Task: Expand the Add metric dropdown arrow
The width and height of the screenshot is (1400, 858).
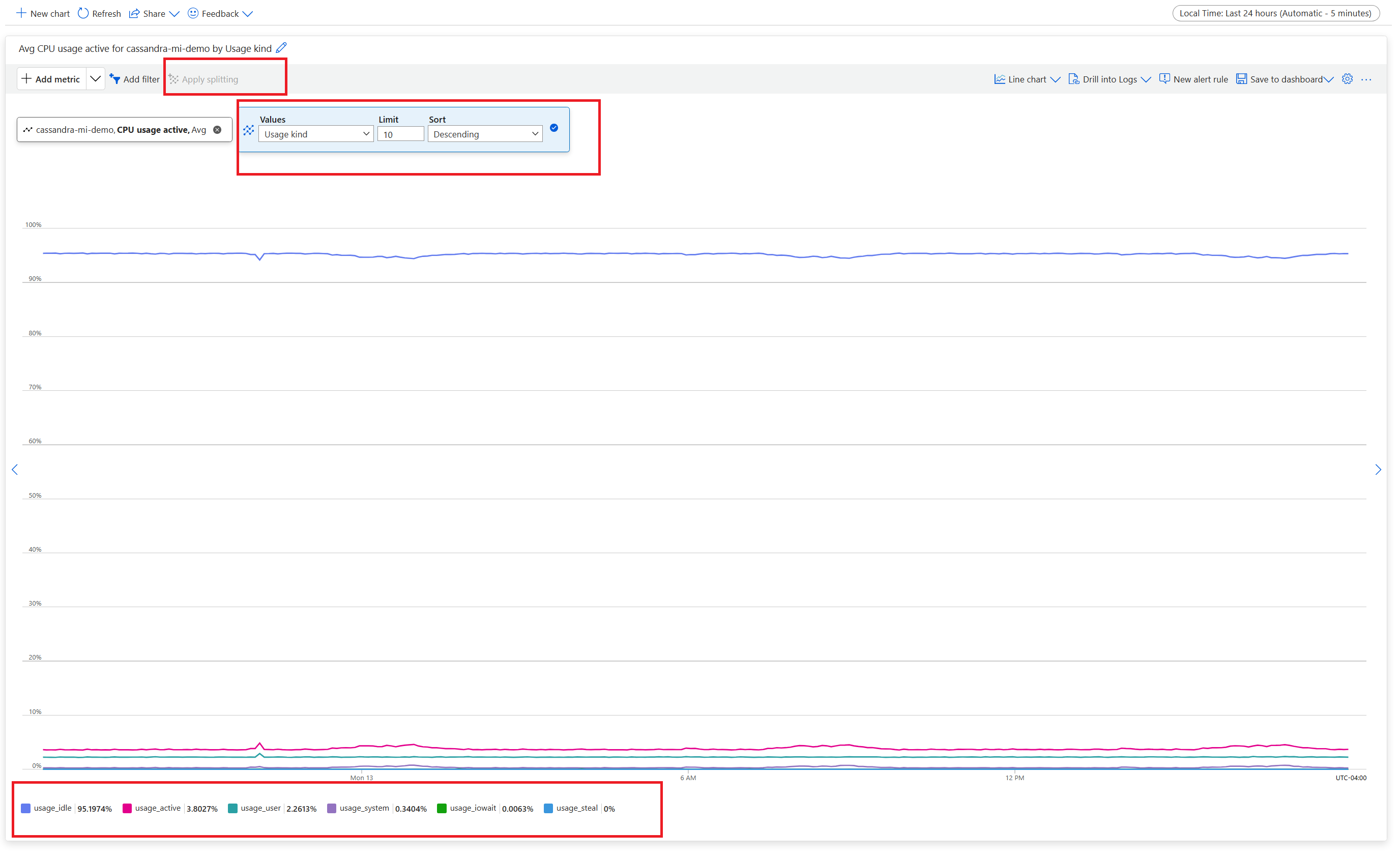Action: 96,79
